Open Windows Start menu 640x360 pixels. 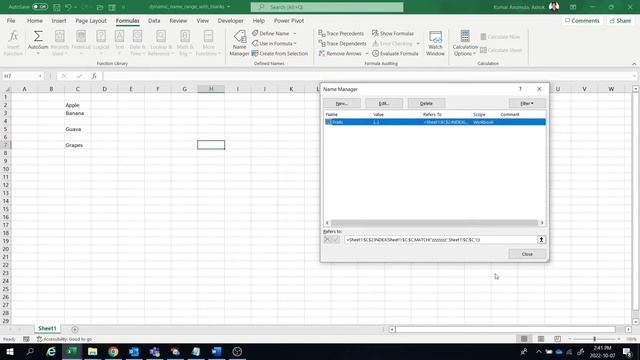click(x=9, y=351)
